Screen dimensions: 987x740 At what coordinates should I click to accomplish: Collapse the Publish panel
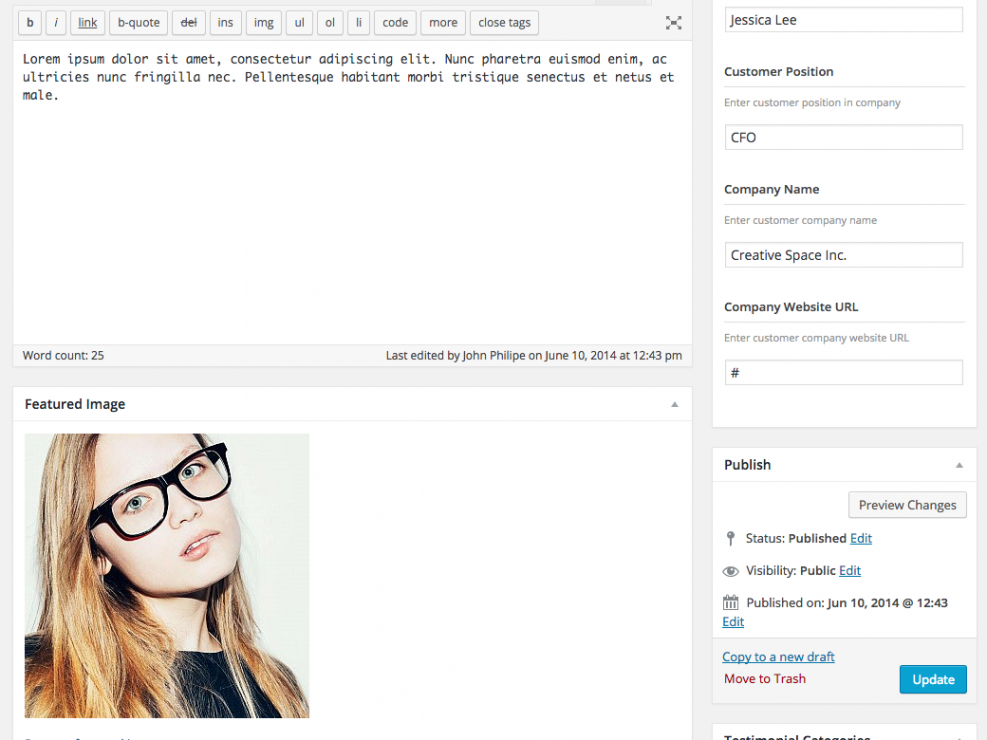point(959,466)
